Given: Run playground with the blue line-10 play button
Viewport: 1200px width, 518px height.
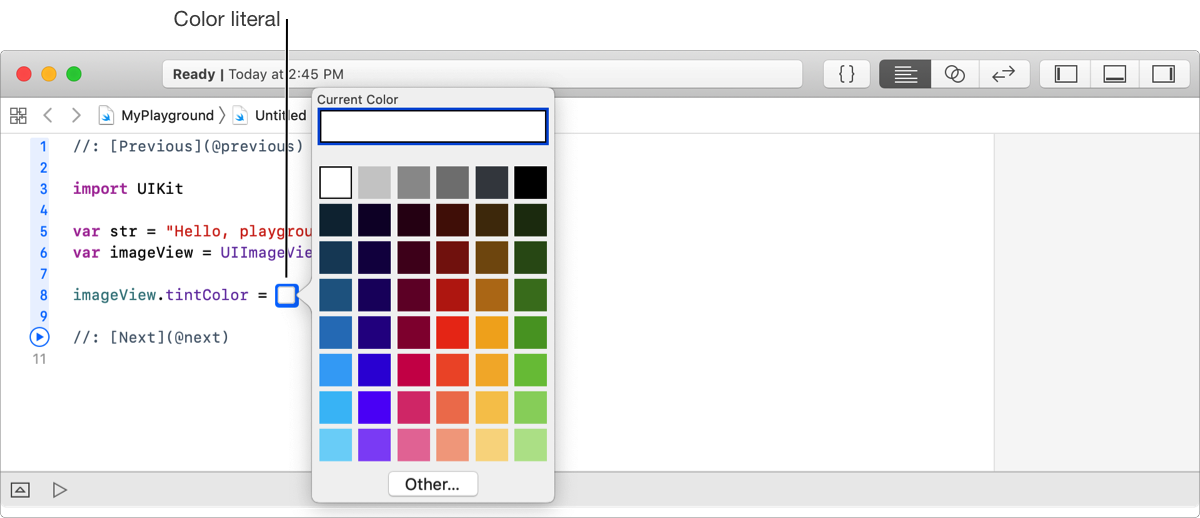Looking at the screenshot, I should tap(40, 337).
